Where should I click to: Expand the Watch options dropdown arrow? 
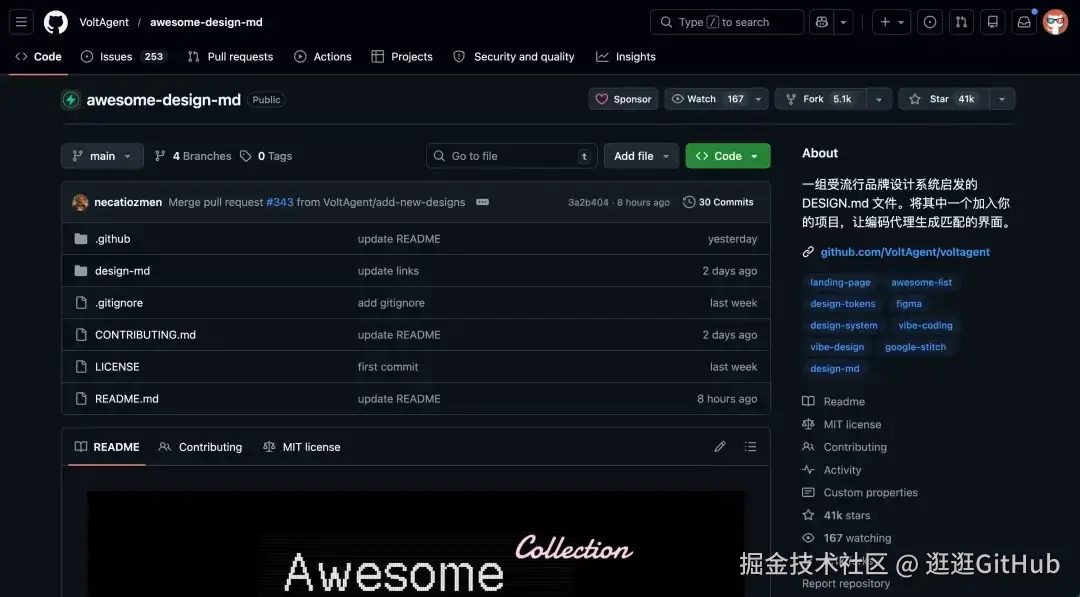coord(758,99)
